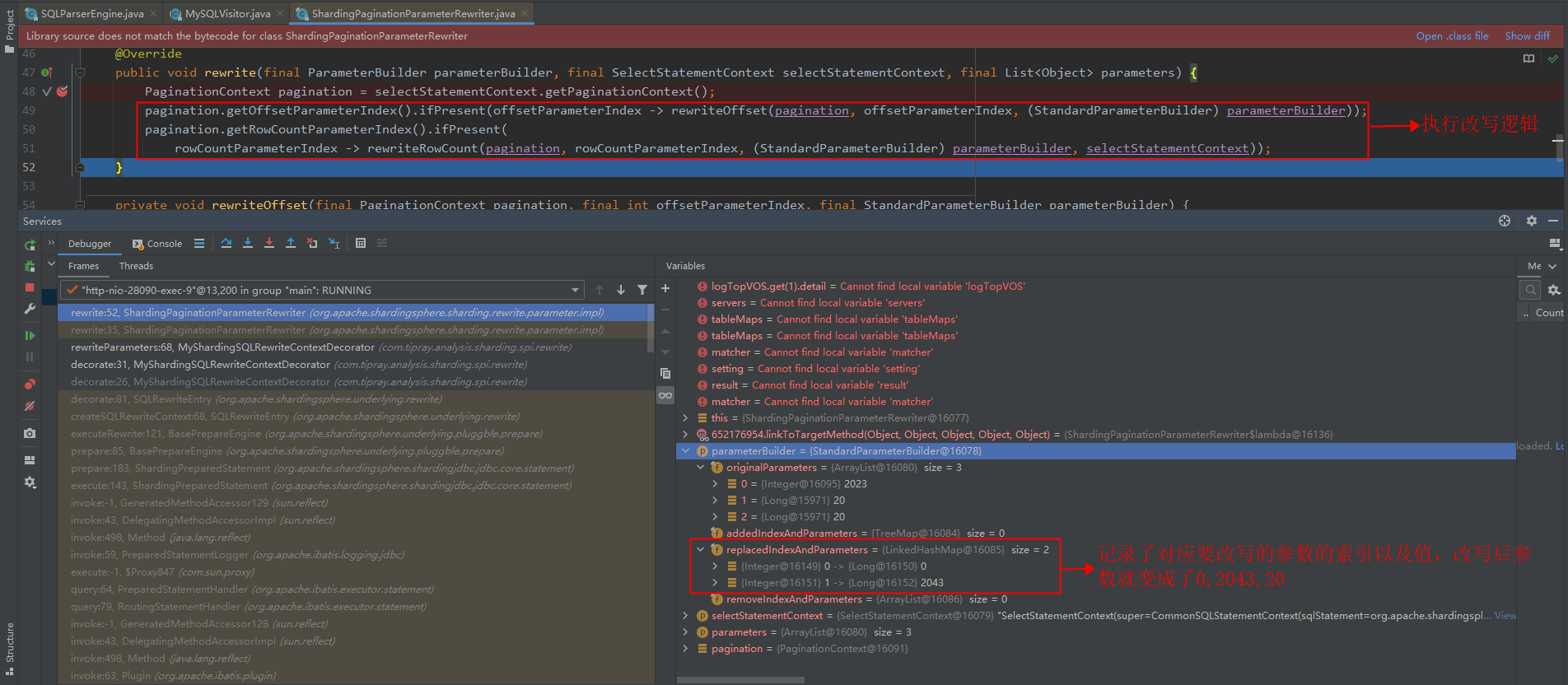
Task: Click the Step Over icon
Action: [226, 243]
